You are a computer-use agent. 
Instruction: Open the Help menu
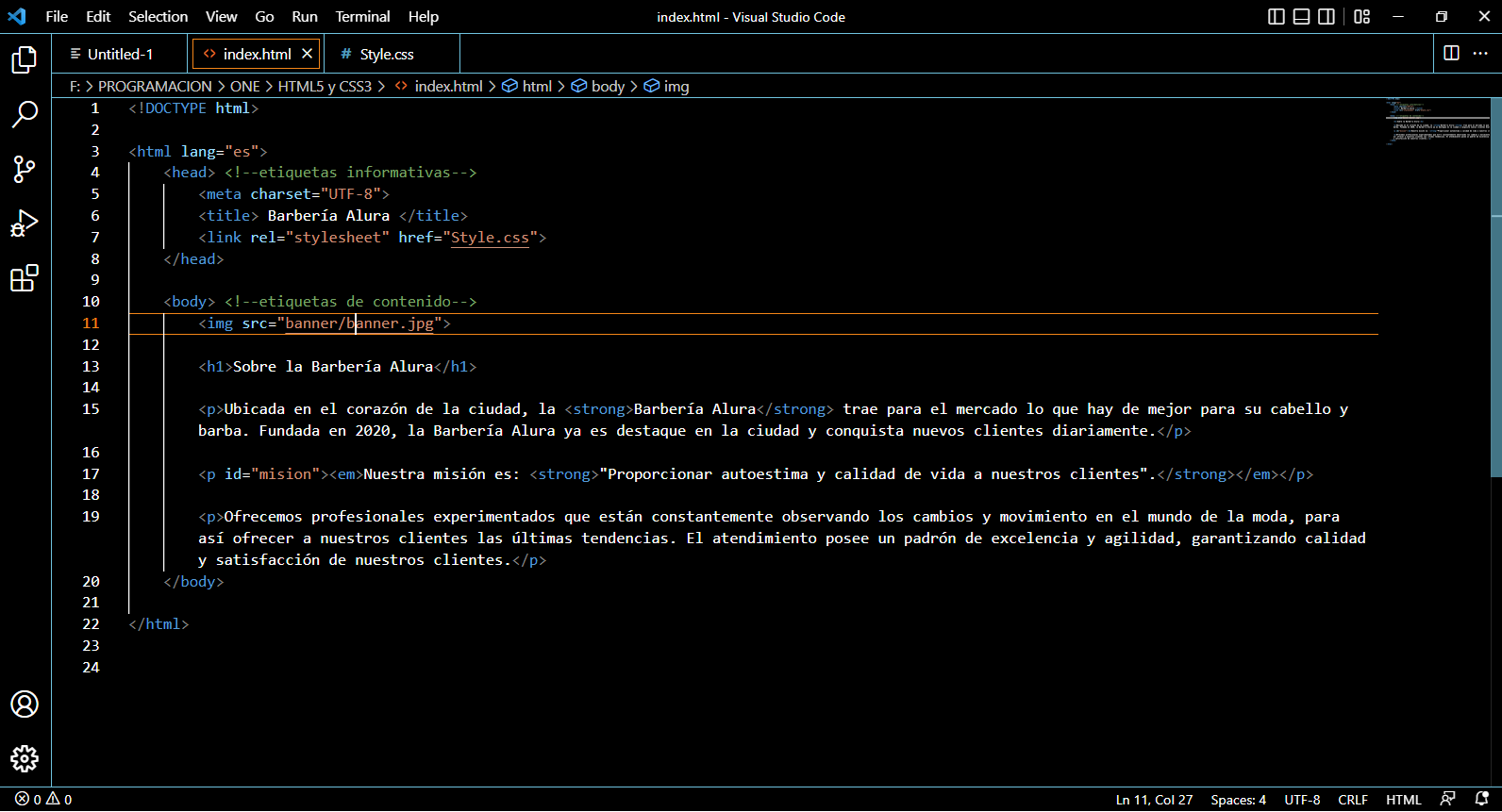pos(424,17)
